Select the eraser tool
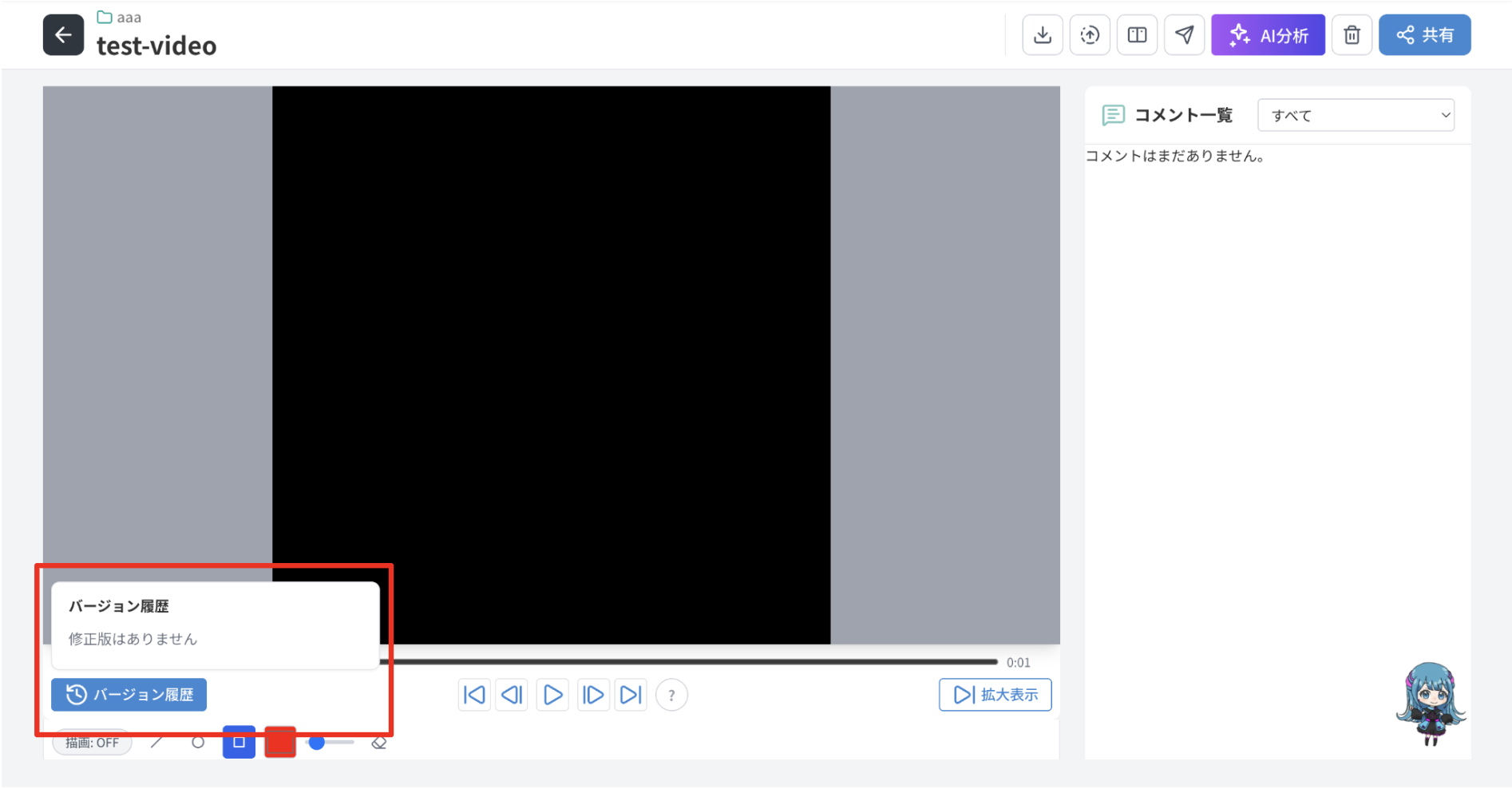The image size is (1512, 789). (x=379, y=743)
